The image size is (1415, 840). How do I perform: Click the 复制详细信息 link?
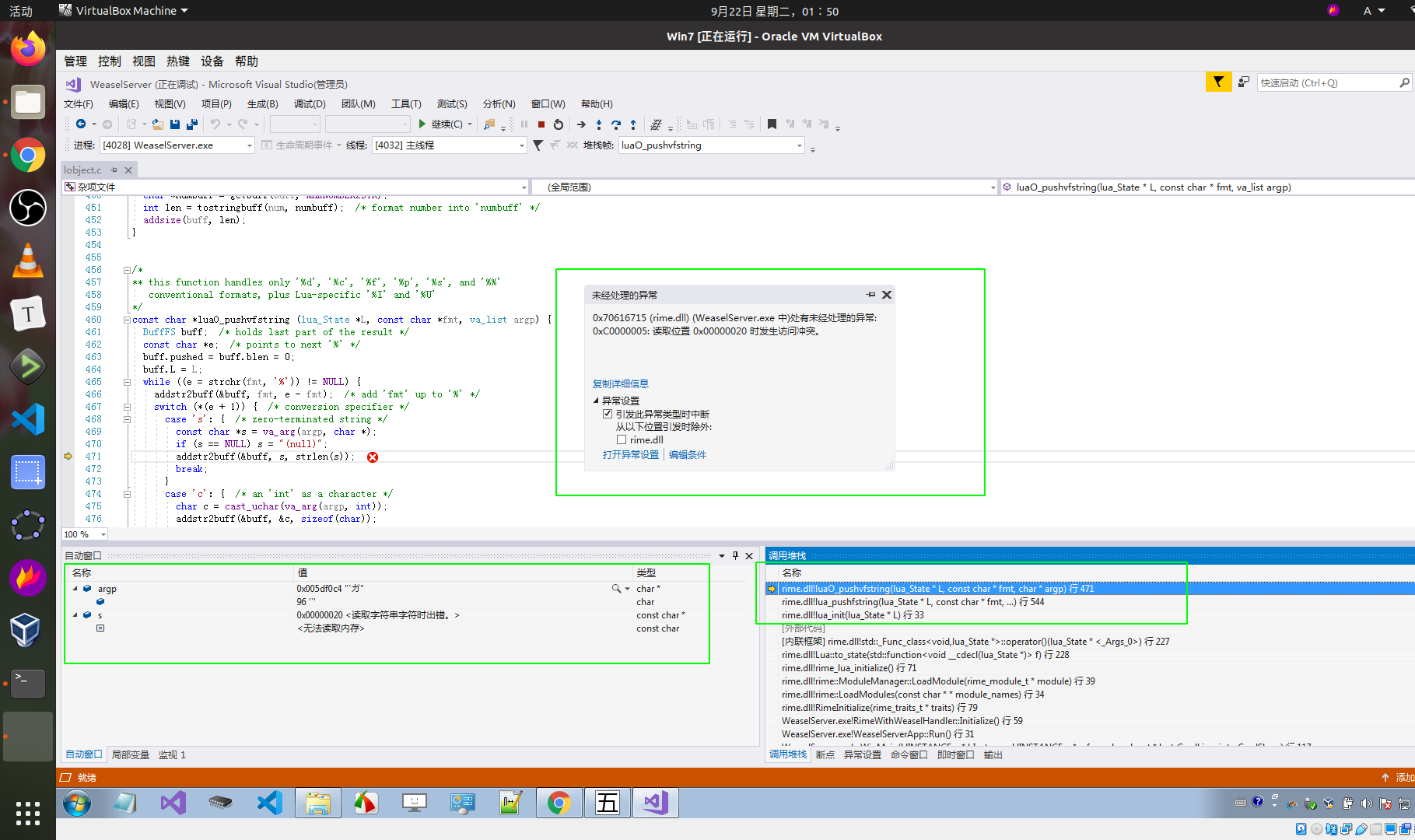pos(620,383)
